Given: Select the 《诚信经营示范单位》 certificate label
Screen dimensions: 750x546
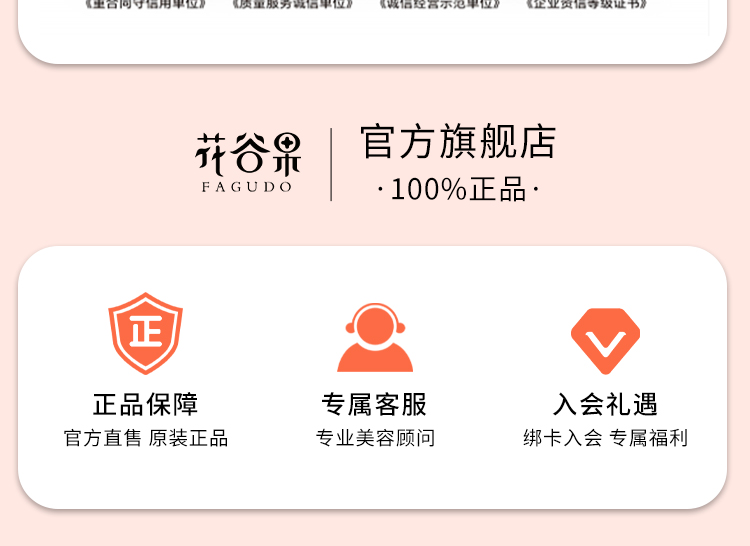Looking at the screenshot, I should click(440, 5).
